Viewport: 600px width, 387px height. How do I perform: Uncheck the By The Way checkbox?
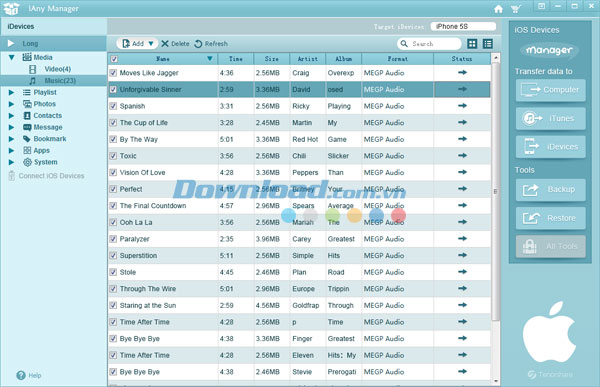[x=113, y=139]
